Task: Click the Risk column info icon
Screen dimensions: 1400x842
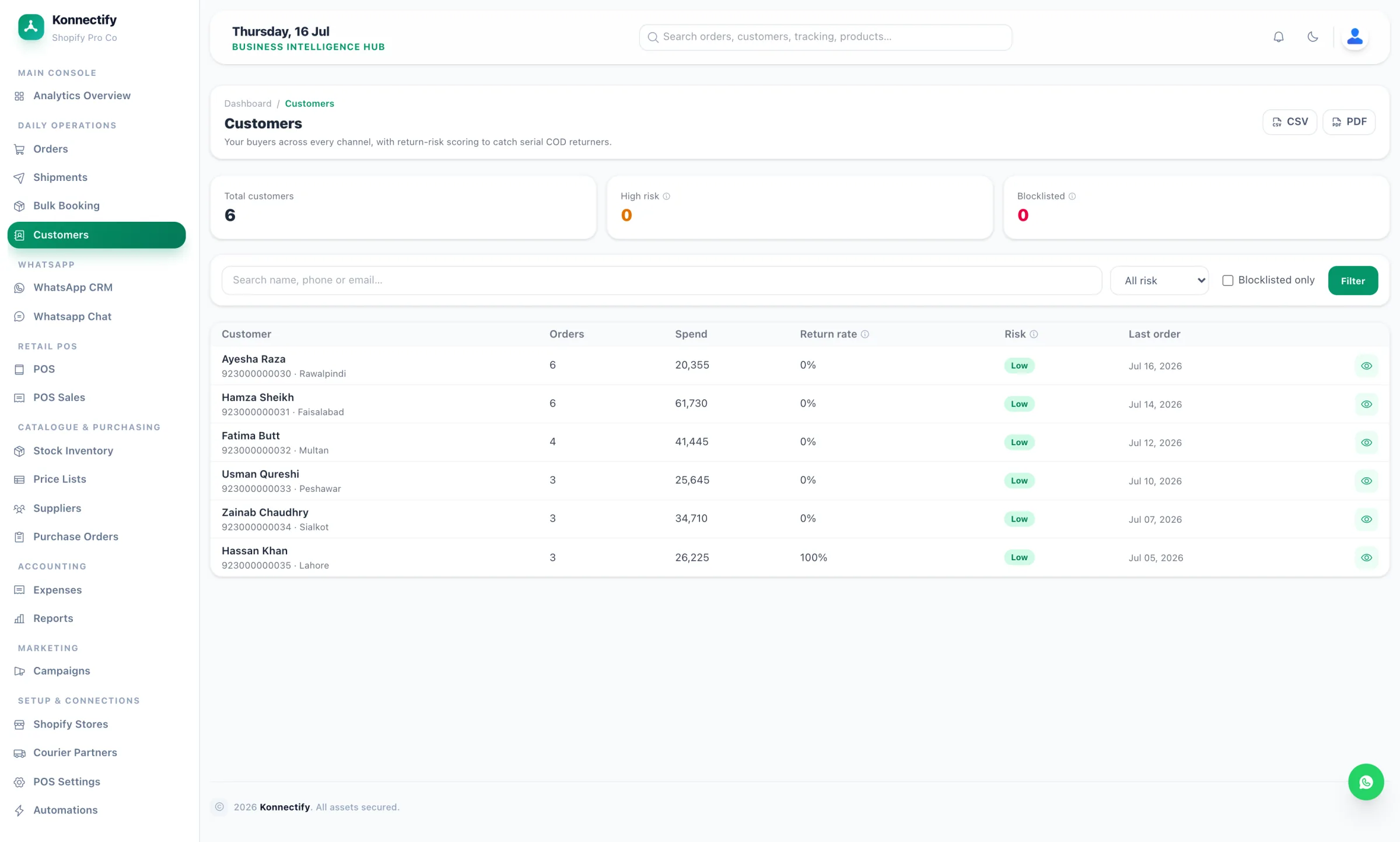Action: pyautogui.click(x=1034, y=334)
